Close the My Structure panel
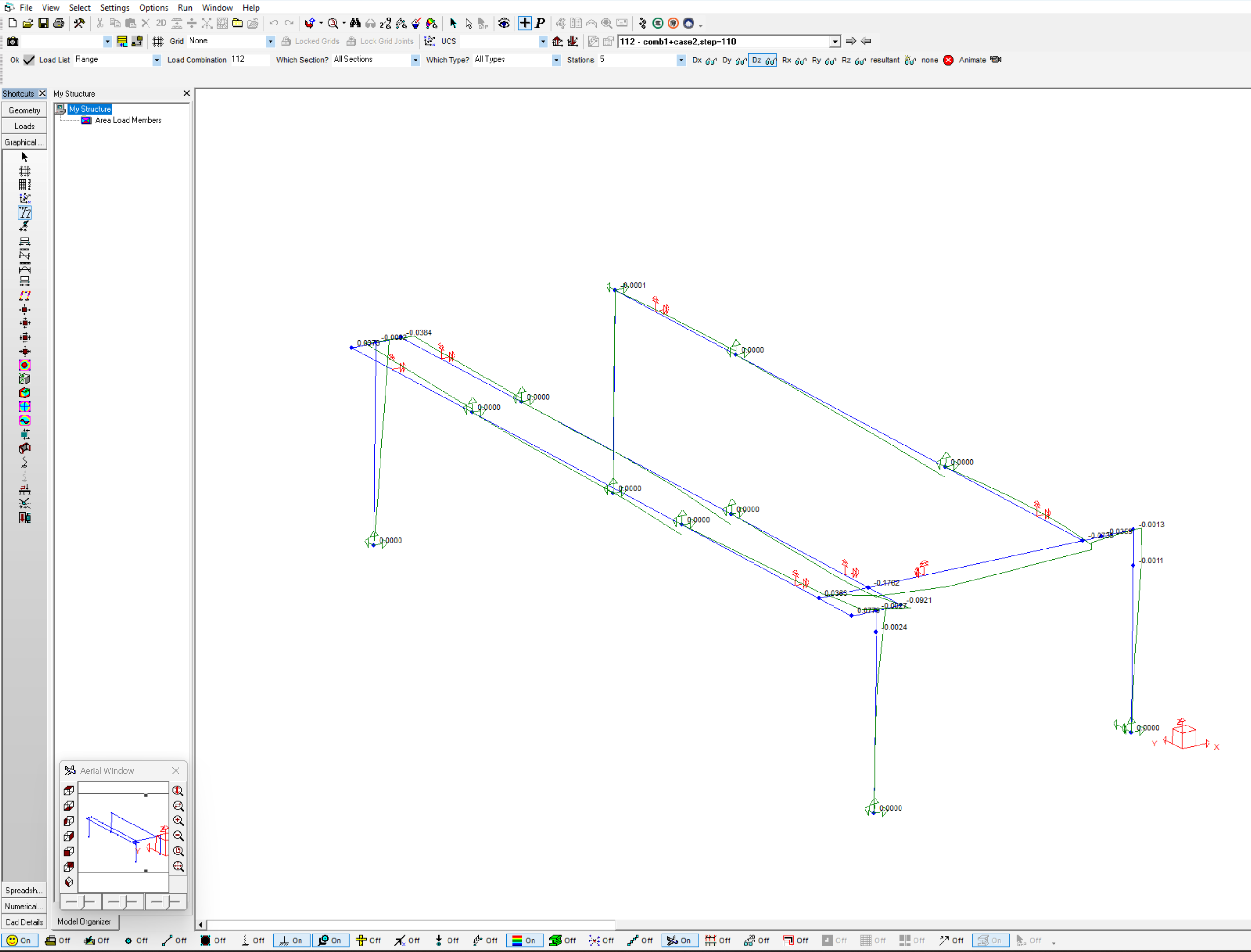The image size is (1251, 952). pos(186,93)
